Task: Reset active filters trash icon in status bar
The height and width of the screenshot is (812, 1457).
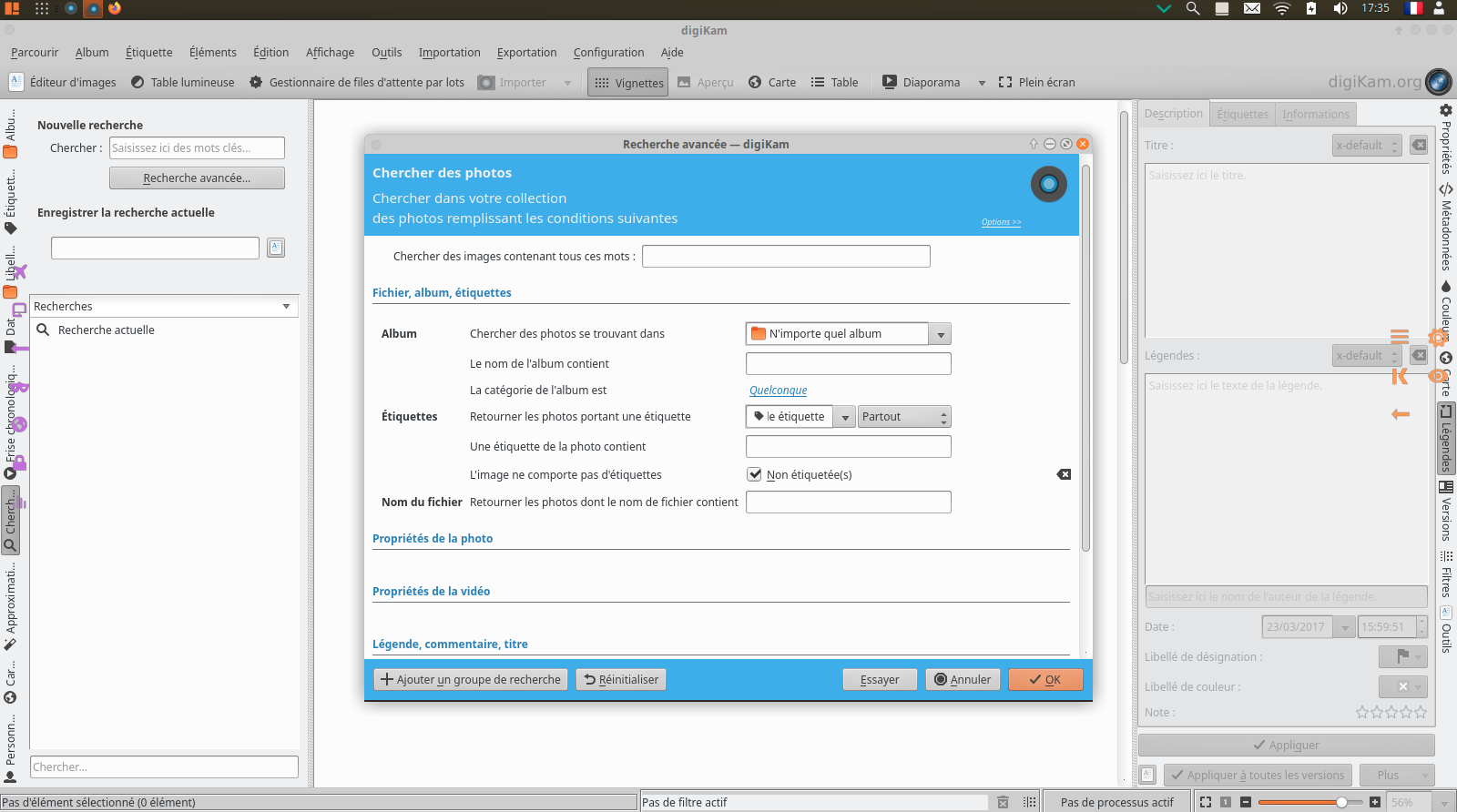Action: 1003,802
